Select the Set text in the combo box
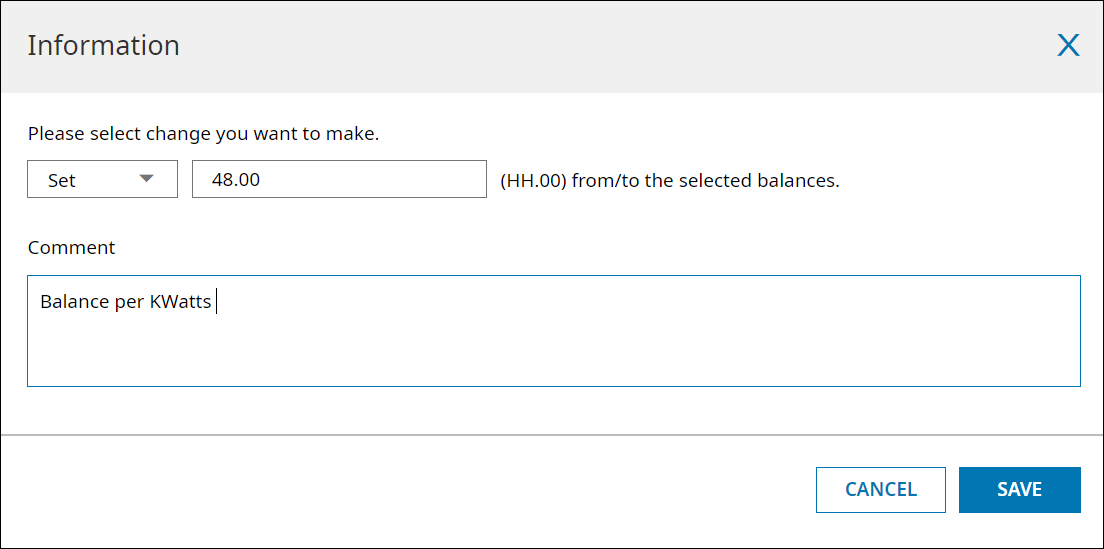 [x=62, y=181]
